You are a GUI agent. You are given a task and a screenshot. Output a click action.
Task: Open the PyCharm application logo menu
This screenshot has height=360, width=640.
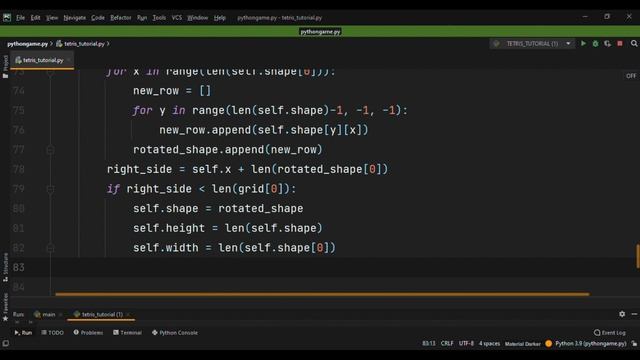pos(7,17)
